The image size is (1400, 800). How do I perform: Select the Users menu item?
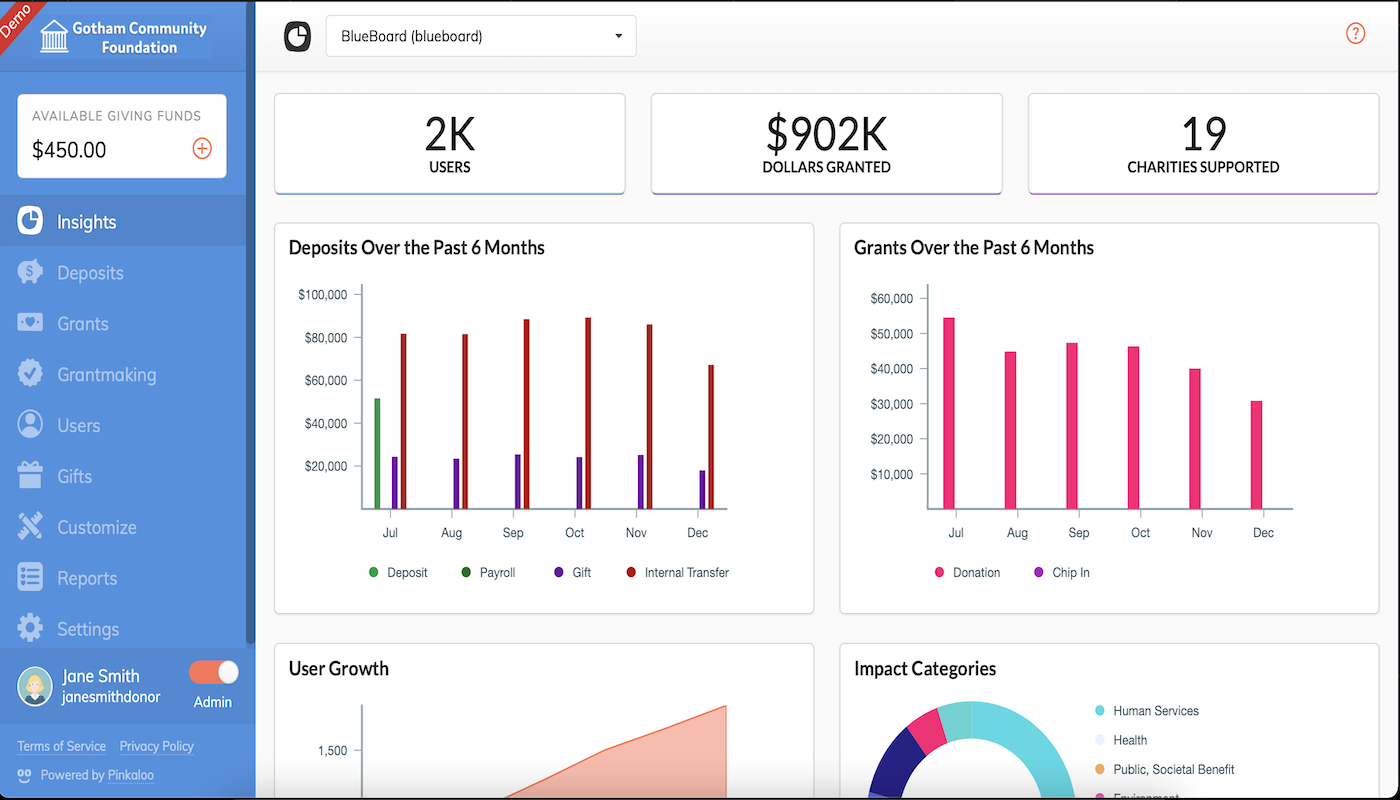pyautogui.click(x=123, y=426)
